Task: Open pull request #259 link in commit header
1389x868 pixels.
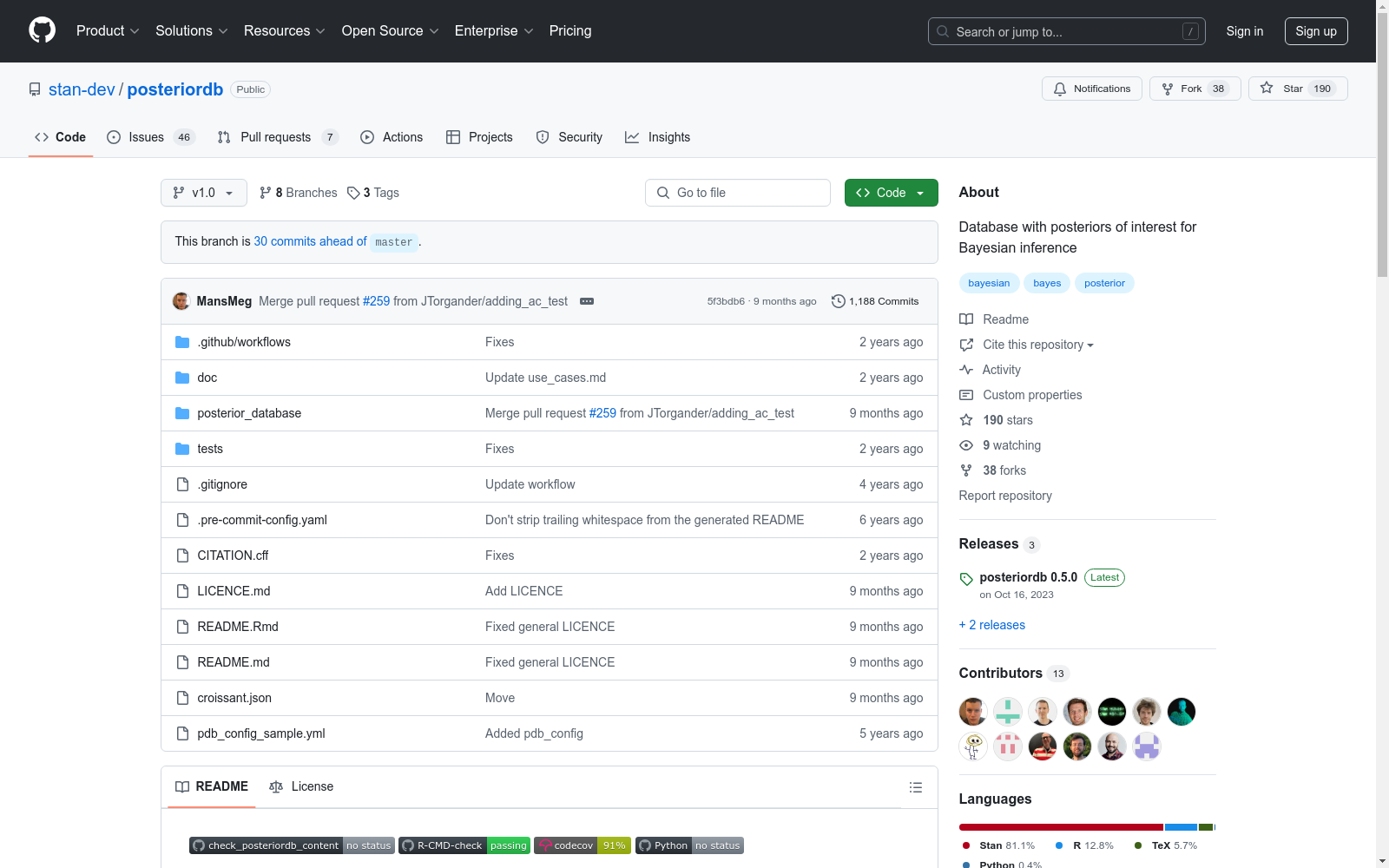Action: click(x=376, y=301)
